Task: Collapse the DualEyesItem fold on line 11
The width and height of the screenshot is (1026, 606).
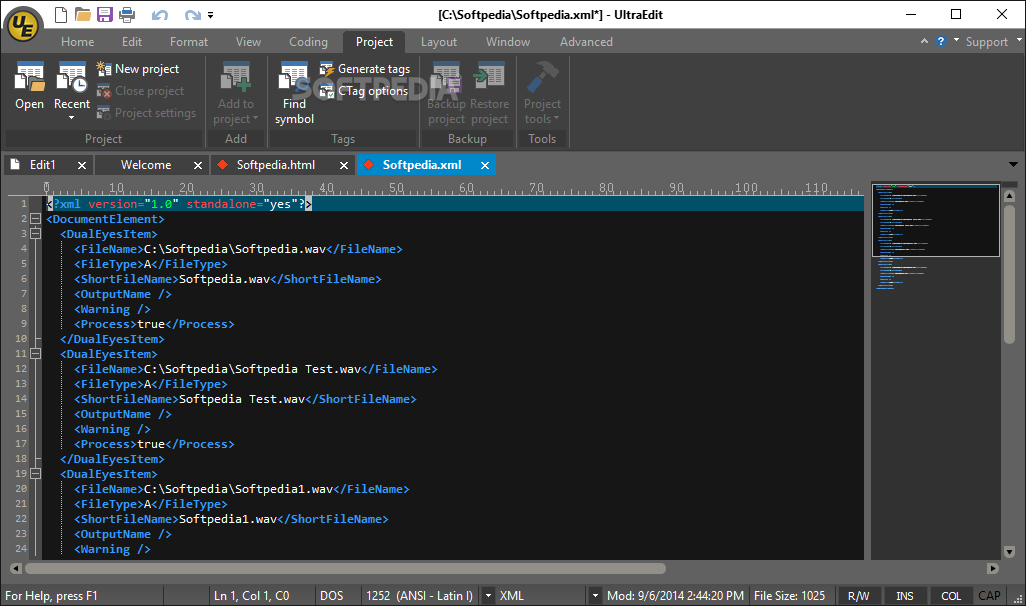Action: click(35, 353)
